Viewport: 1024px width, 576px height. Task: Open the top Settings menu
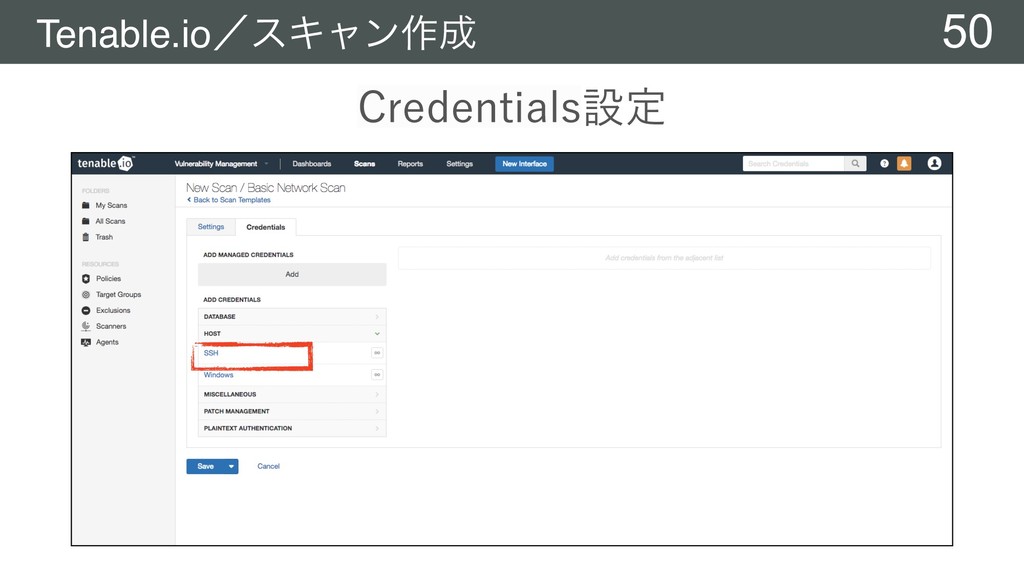459,164
